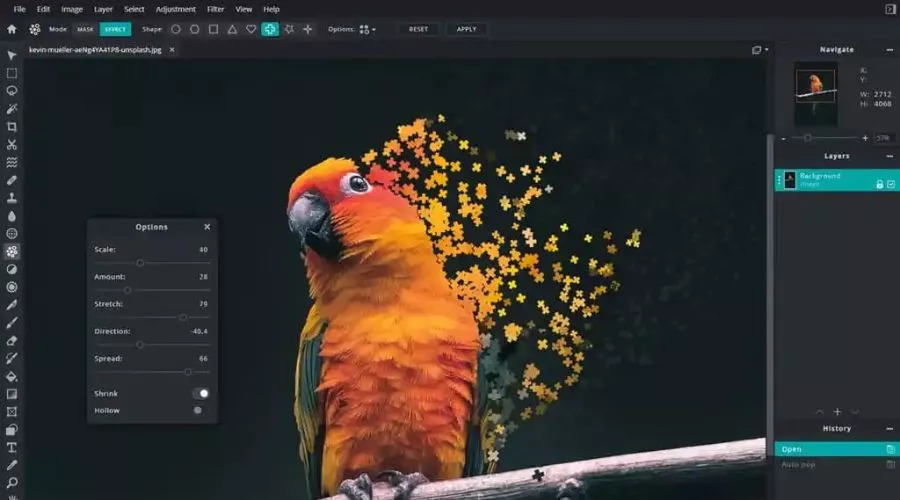Select the Disperse tool in left toolbar
The image size is (900, 500).
tap(11, 251)
